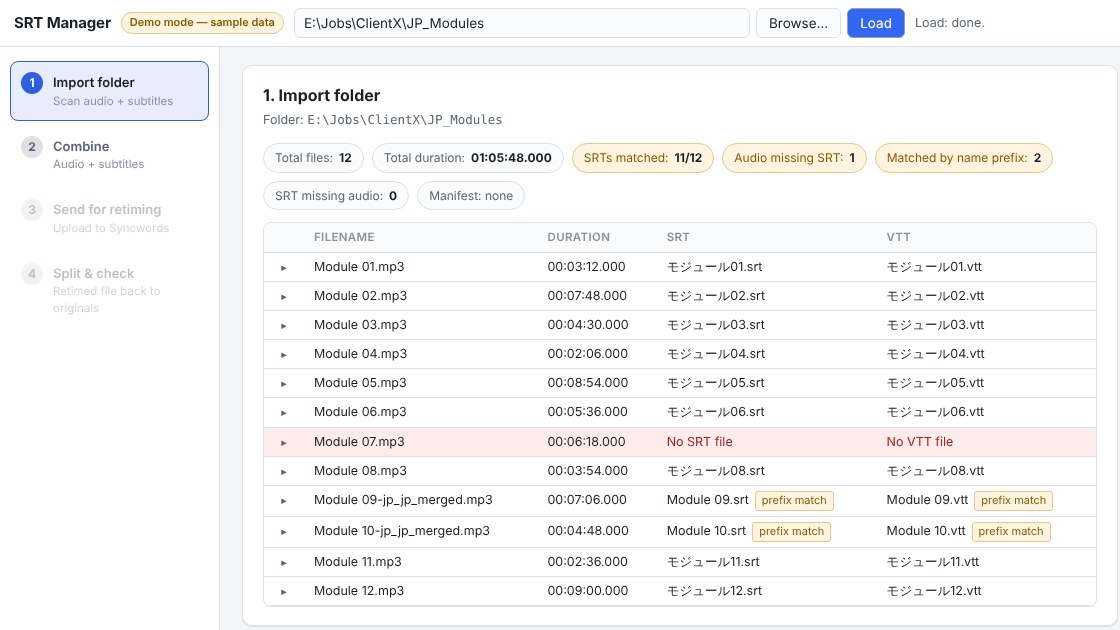Click the Load: done. status text
The width and height of the screenshot is (1120, 630).
pyautogui.click(x=949, y=23)
